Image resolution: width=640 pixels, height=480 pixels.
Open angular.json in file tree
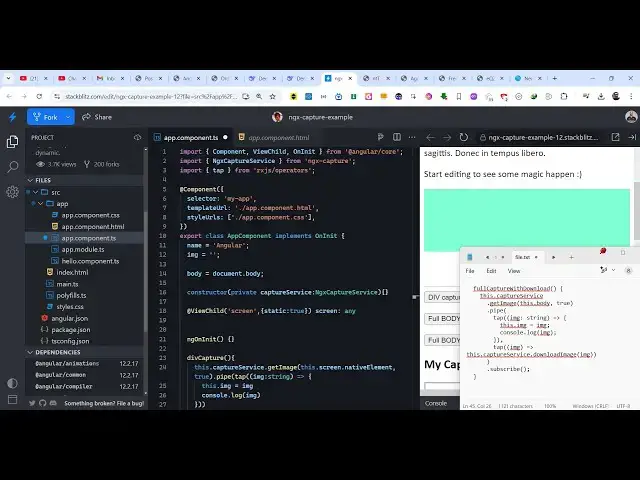[x=69, y=318]
